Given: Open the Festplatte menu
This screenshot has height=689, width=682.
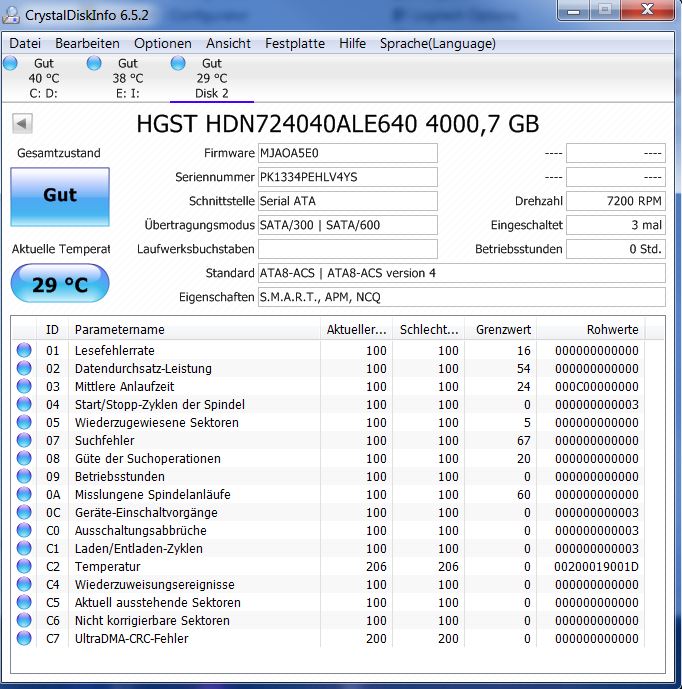Looking at the screenshot, I should (x=295, y=44).
